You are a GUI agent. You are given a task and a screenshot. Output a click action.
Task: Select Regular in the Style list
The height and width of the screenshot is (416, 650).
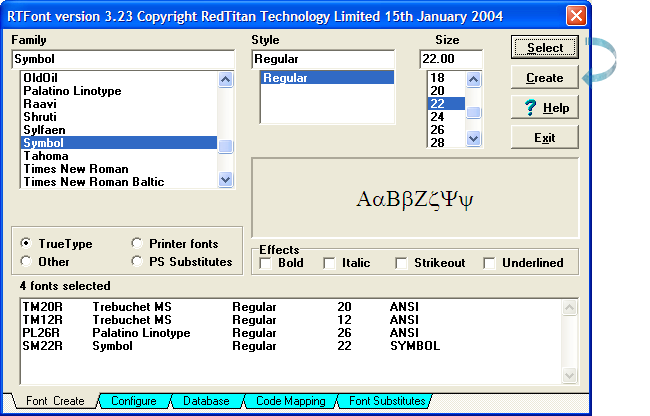pyautogui.click(x=327, y=77)
